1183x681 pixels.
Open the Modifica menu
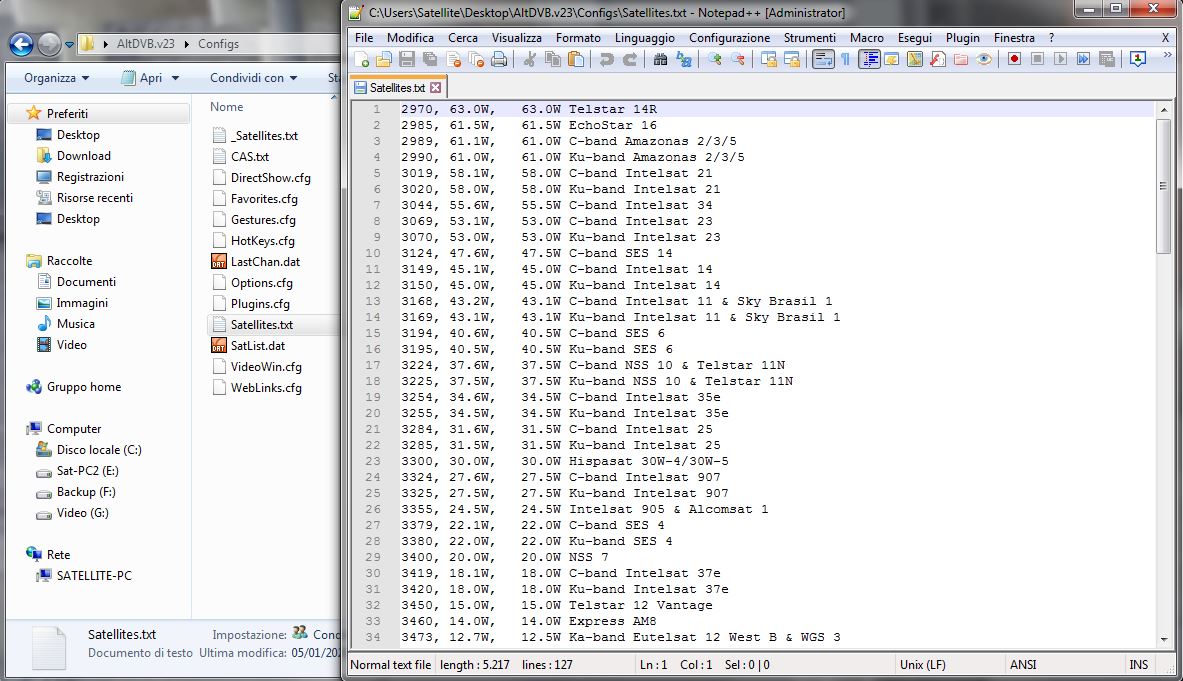pyautogui.click(x=410, y=38)
